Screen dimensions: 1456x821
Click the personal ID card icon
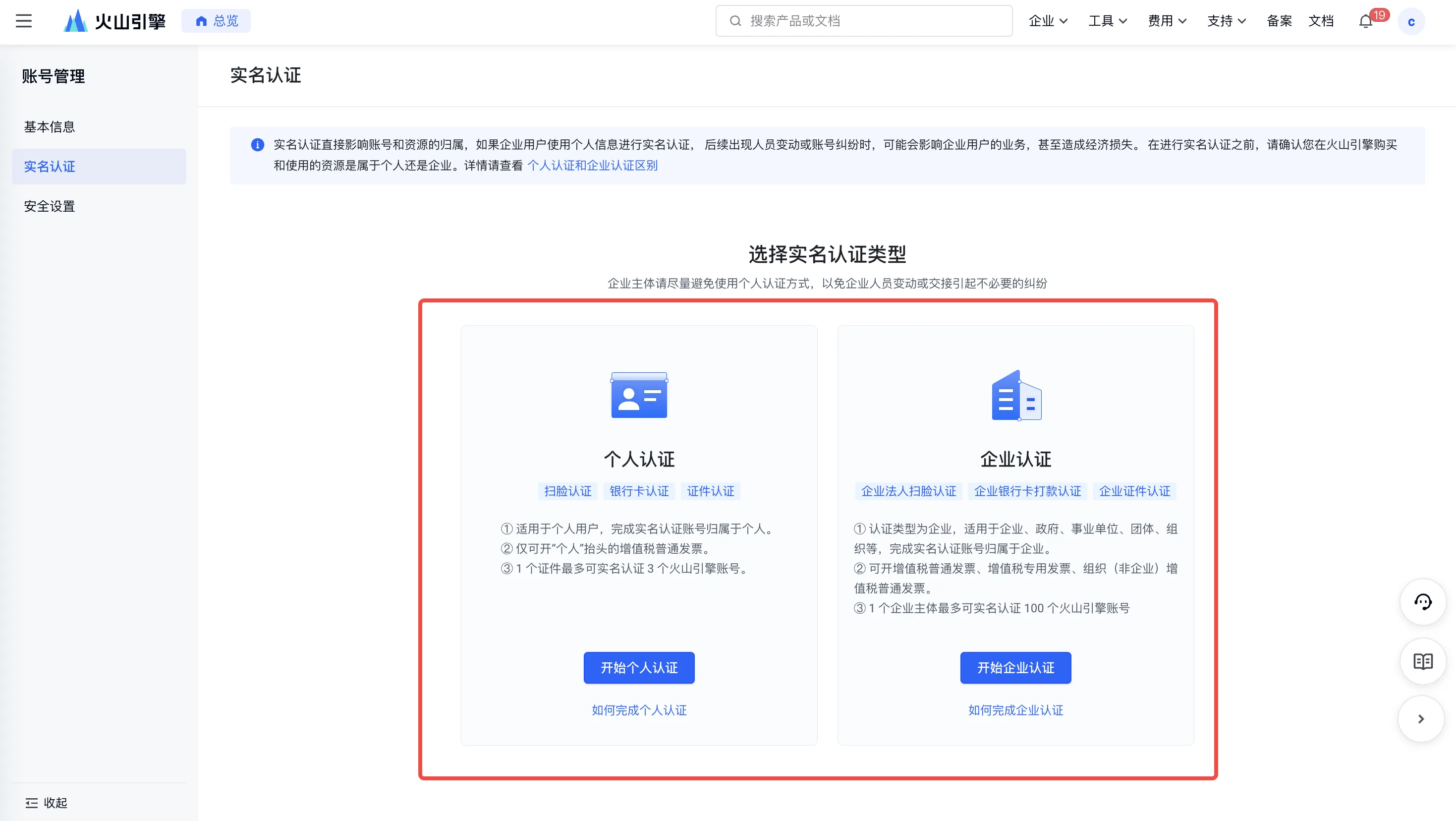point(639,395)
